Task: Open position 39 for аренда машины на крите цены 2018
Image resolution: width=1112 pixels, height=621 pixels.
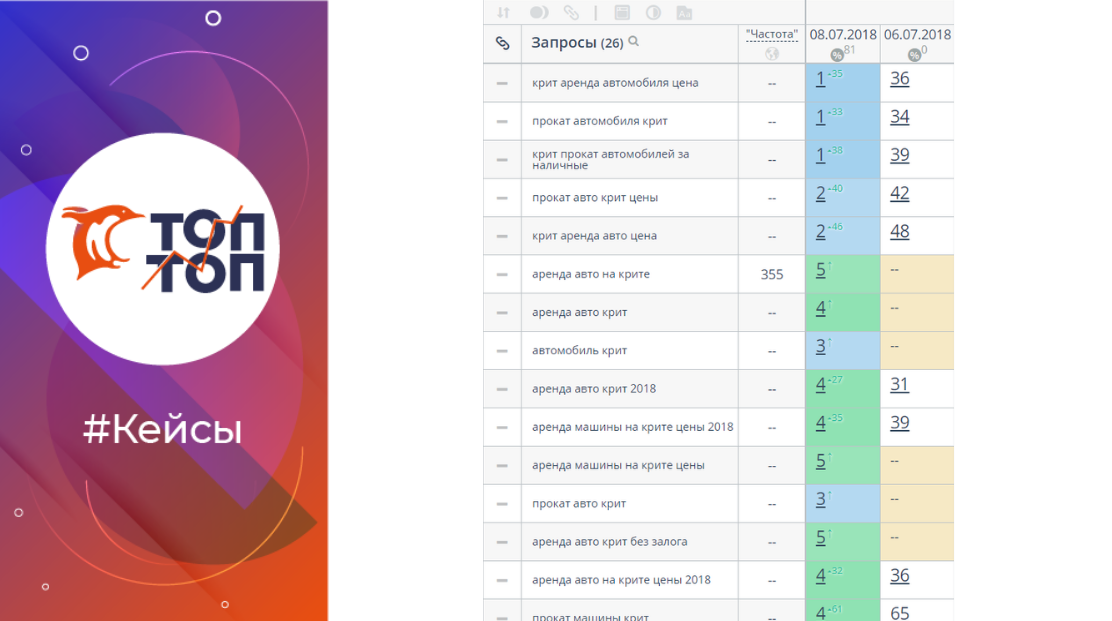Action: (900, 423)
